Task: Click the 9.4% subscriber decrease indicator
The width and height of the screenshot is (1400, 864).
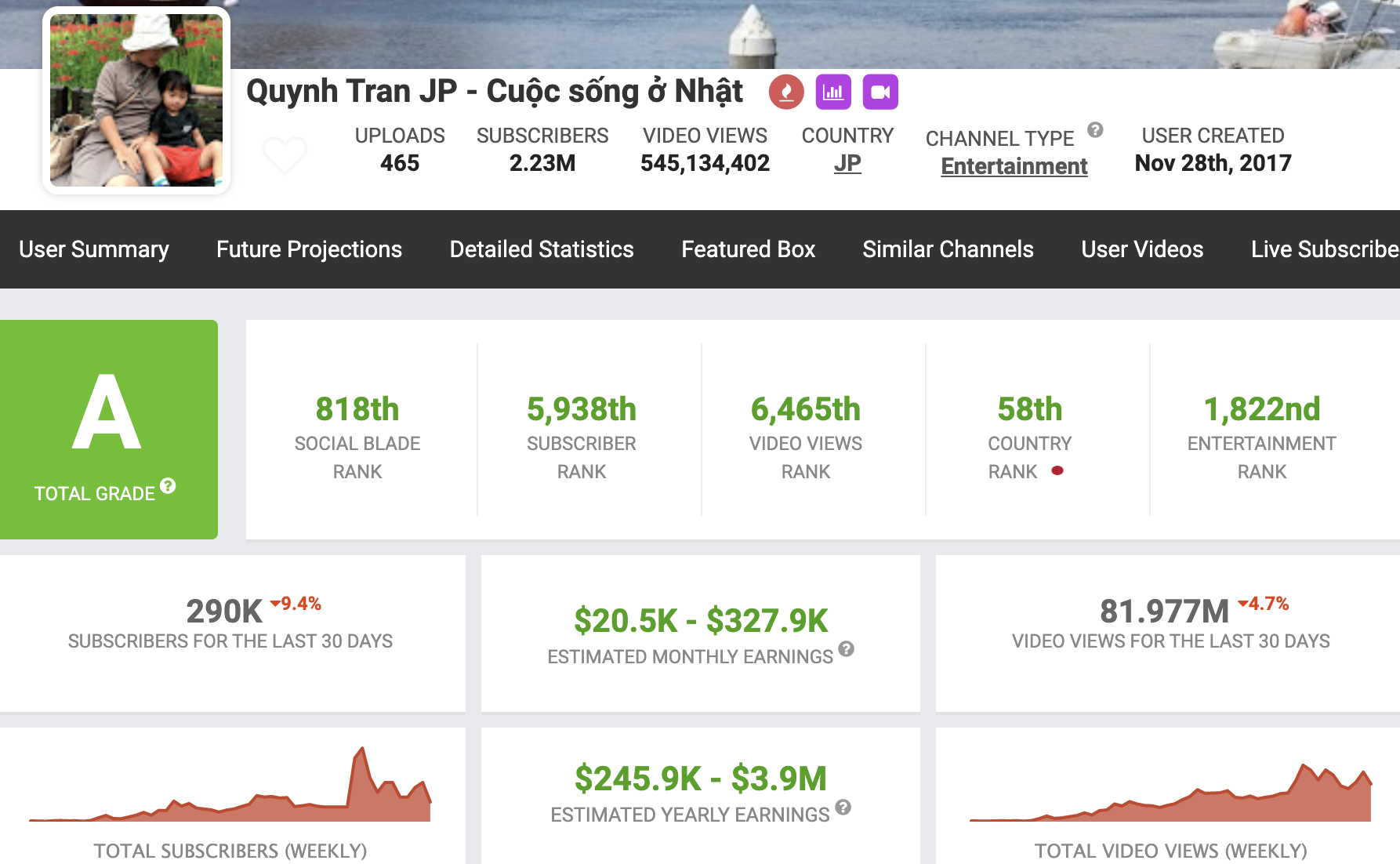Action: click(x=296, y=604)
